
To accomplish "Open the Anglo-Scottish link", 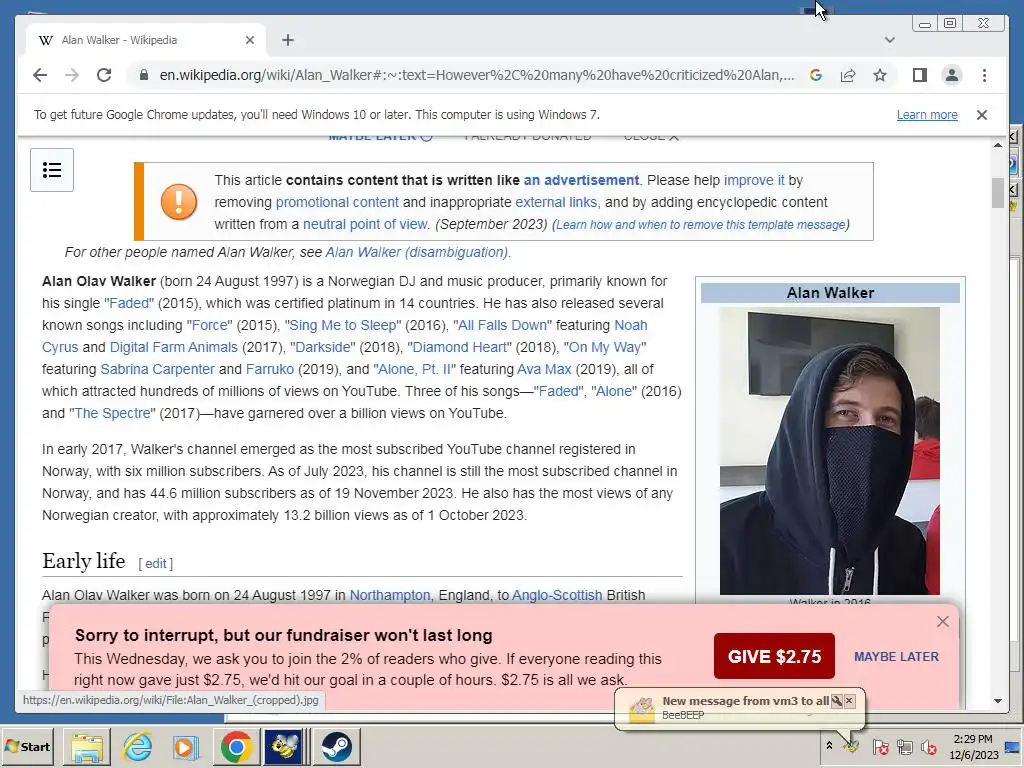I will (x=557, y=596).
